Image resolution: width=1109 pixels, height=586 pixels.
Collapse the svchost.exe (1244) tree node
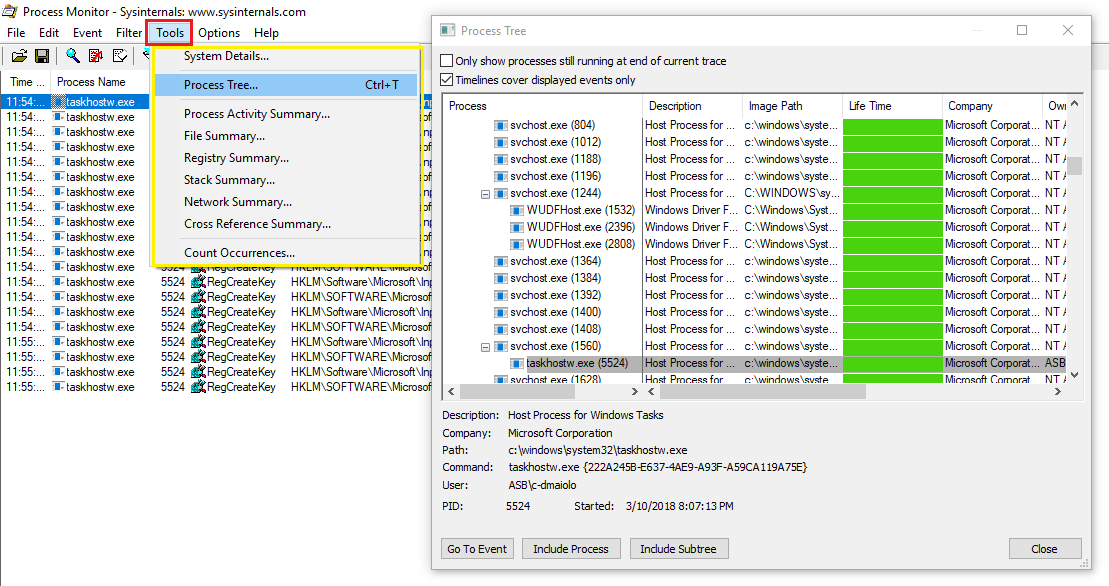[485, 194]
